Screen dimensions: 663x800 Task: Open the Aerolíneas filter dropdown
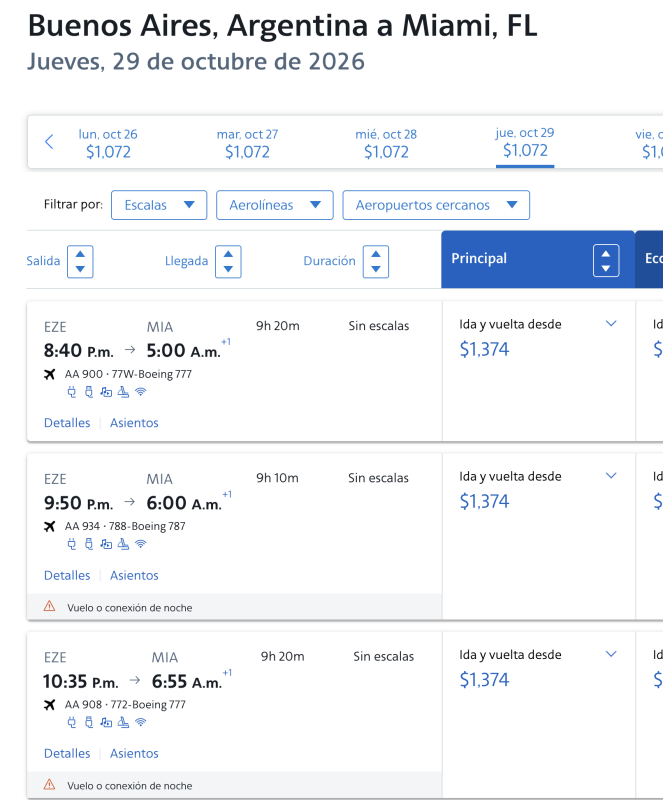coord(274,205)
